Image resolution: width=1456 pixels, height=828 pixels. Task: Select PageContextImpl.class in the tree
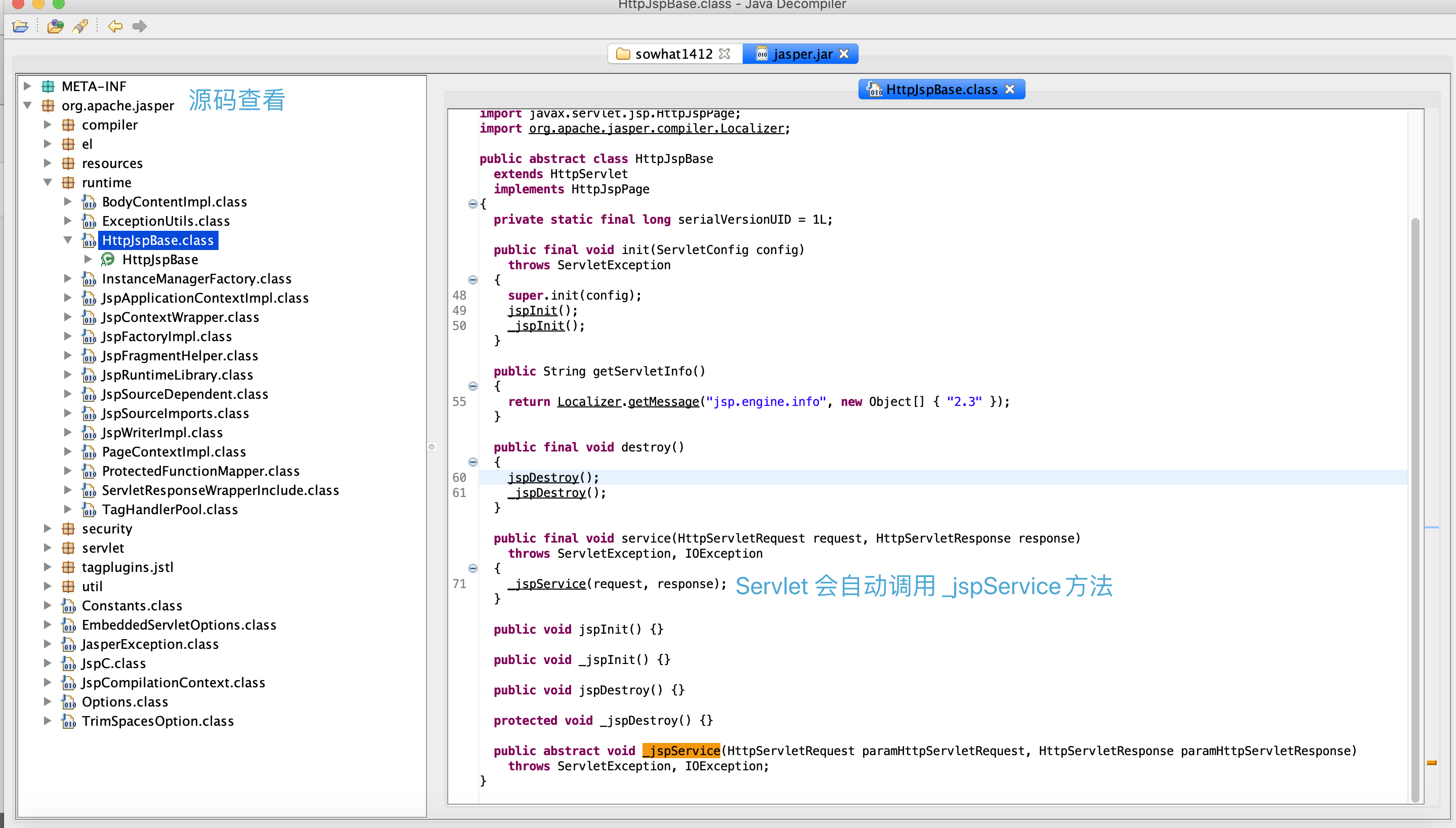[174, 451]
